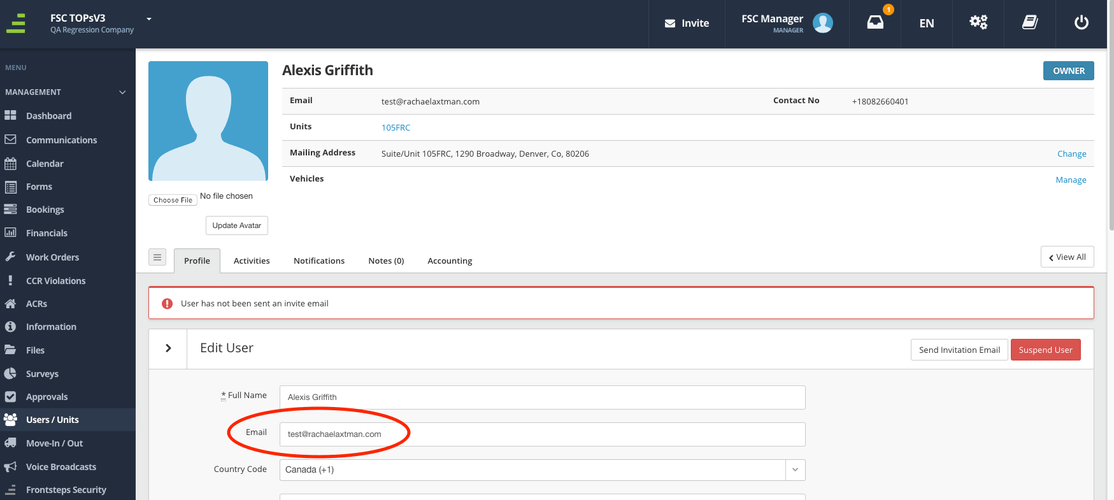
Task: Expand the Edit User panel chevron
Action: click(168, 348)
